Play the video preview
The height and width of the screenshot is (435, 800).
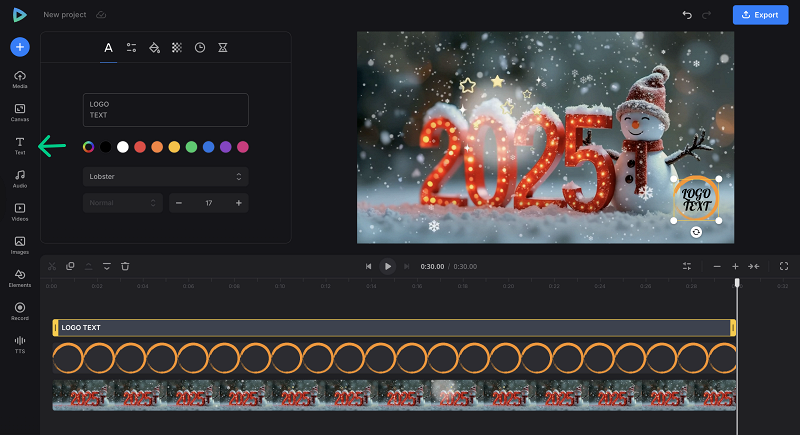tap(388, 266)
